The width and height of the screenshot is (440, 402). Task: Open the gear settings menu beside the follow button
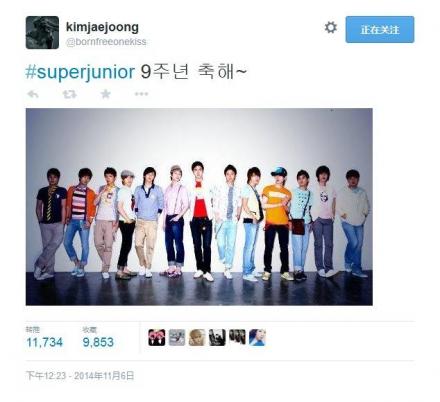(x=331, y=27)
